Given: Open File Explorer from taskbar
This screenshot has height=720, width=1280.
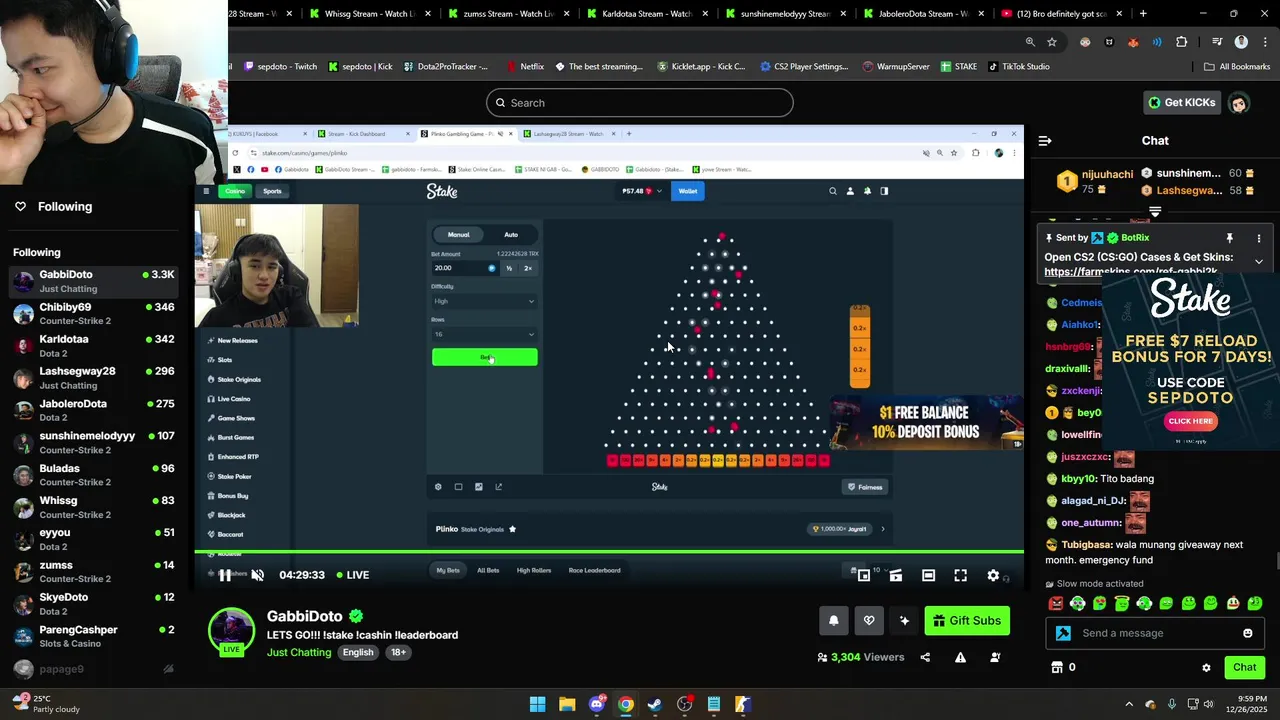Looking at the screenshot, I should 567,704.
